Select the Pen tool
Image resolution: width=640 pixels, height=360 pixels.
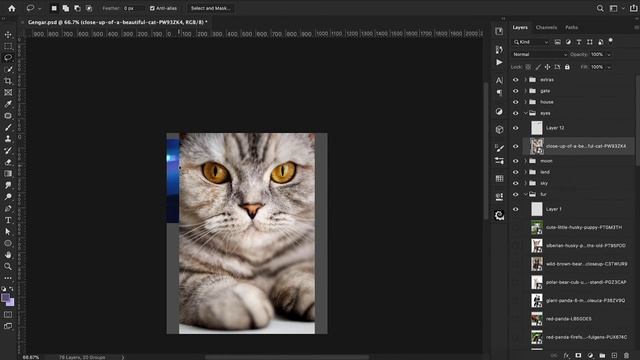[8, 208]
